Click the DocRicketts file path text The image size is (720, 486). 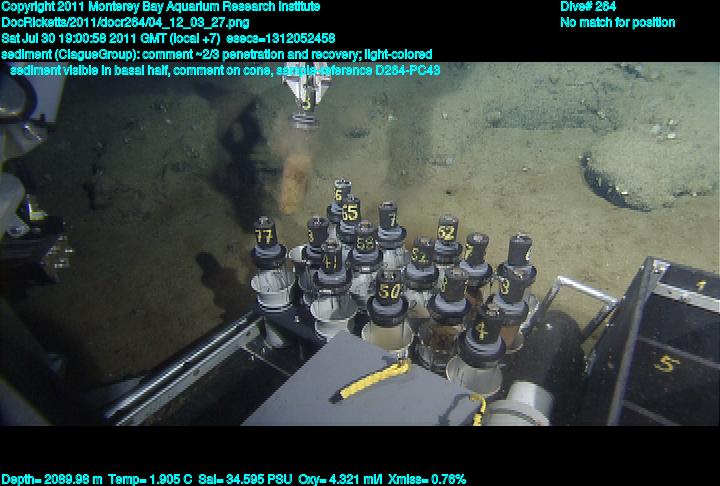125,23
